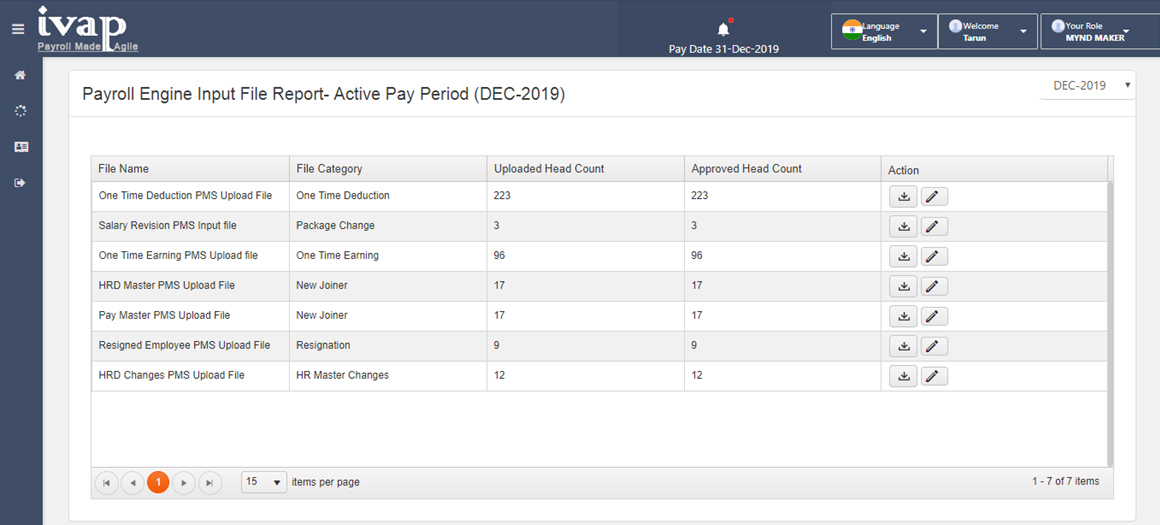Image resolution: width=1160 pixels, height=525 pixels.
Task: Edit Resigned Employee PMS Upload File row
Action: click(x=934, y=346)
